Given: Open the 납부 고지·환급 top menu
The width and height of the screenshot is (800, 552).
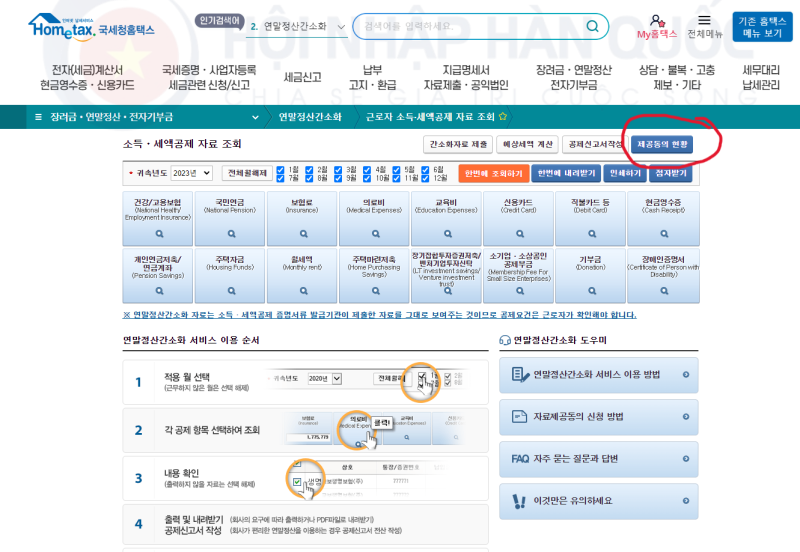Looking at the screenshot, I should 371,77.
